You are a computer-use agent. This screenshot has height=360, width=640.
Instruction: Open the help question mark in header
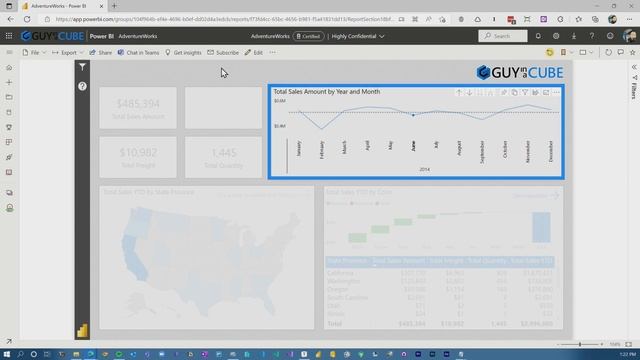[x=592, y=36]
